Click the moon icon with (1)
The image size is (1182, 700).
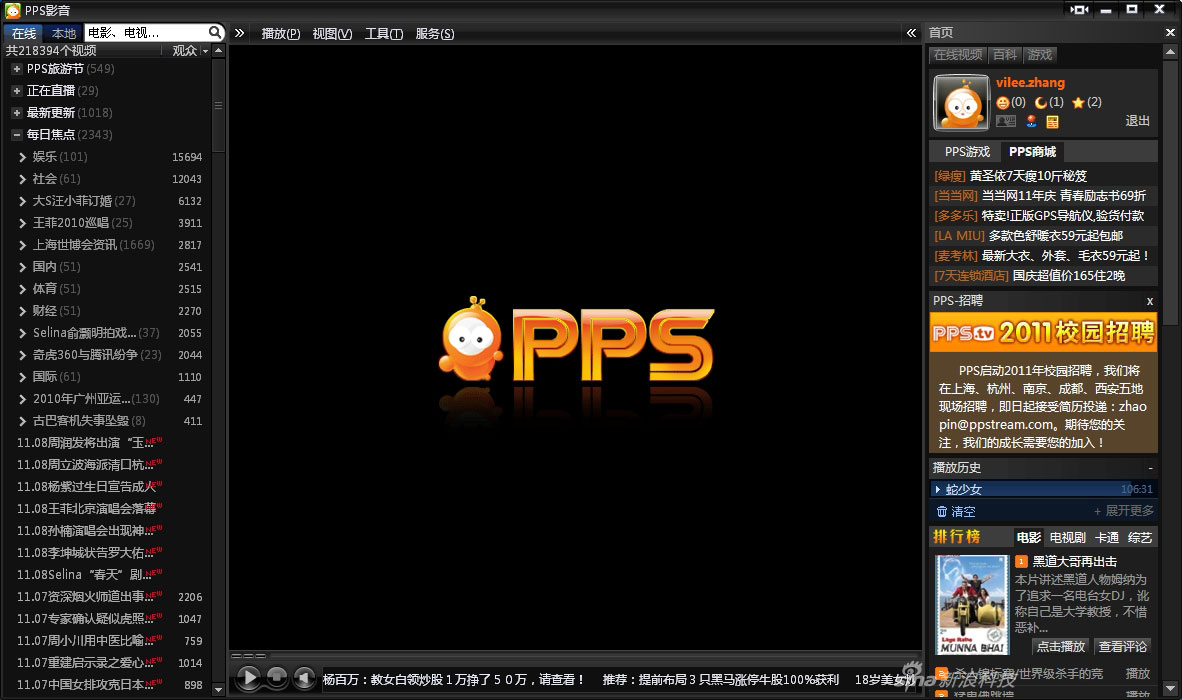click(x=1041, y=102)
